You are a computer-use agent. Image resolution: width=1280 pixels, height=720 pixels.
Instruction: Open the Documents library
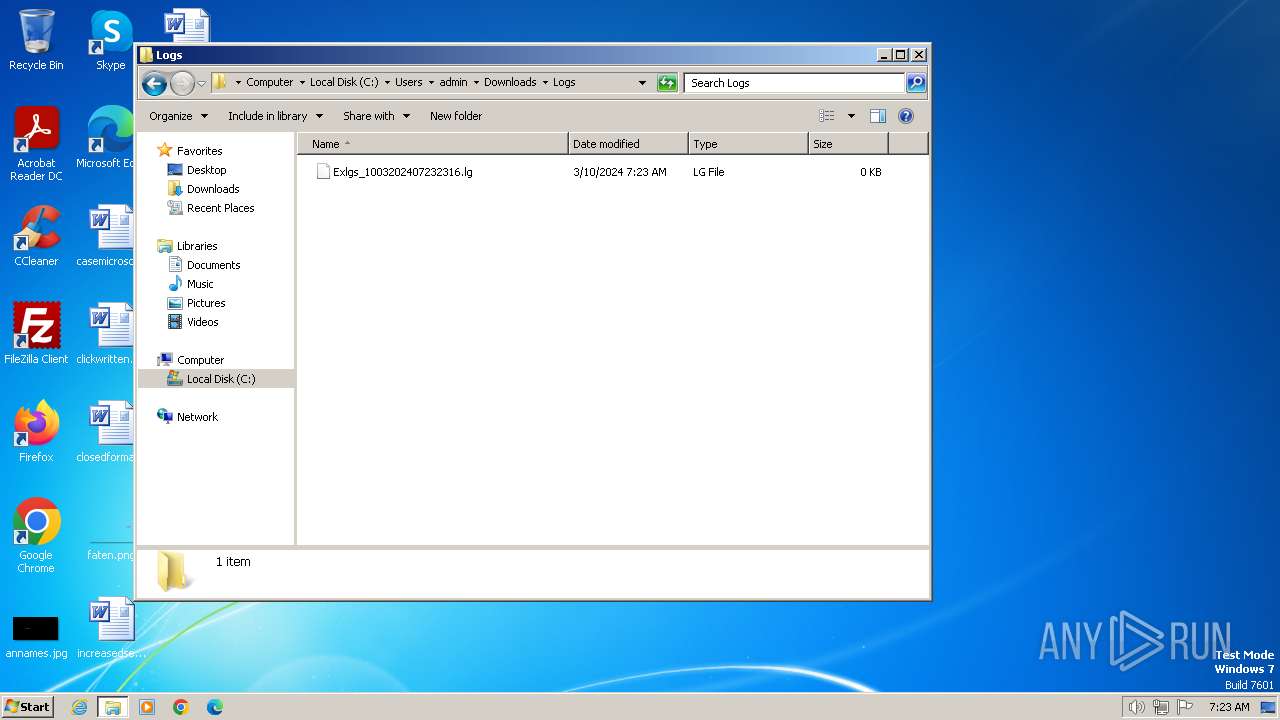click(x=213, y=265)
